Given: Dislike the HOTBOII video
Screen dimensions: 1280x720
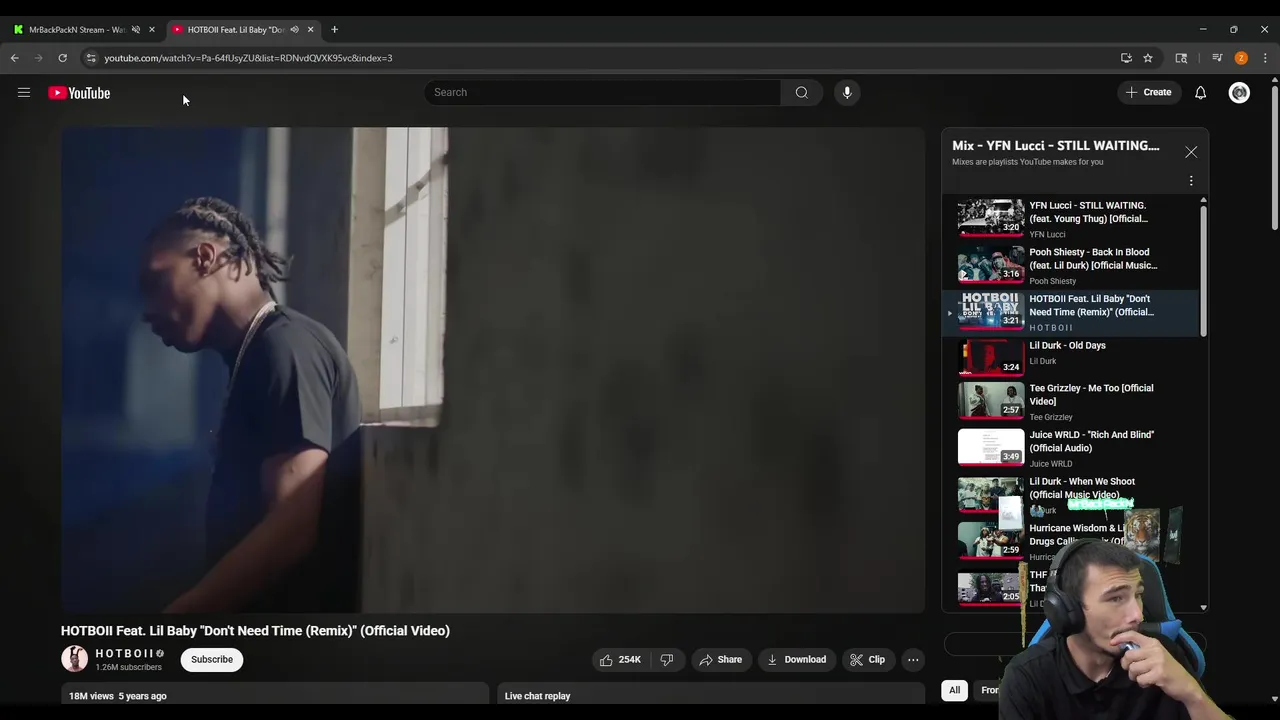Looking at the screenshot, I should (666, 660).
